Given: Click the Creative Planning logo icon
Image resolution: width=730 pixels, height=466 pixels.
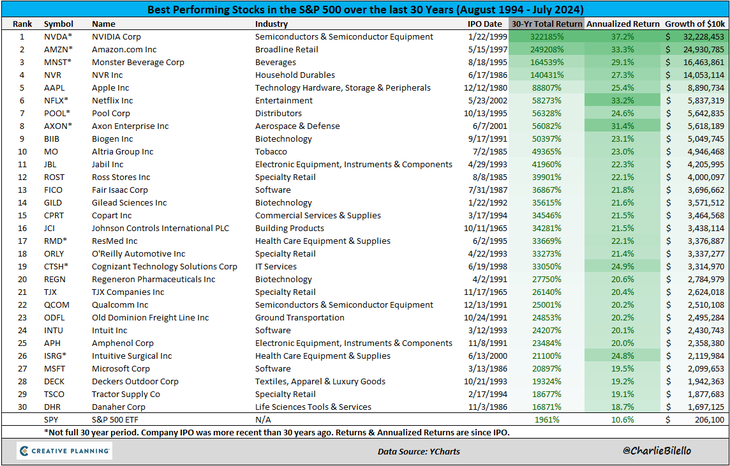Looking at the screenshot, I should (x=15, y=450).
